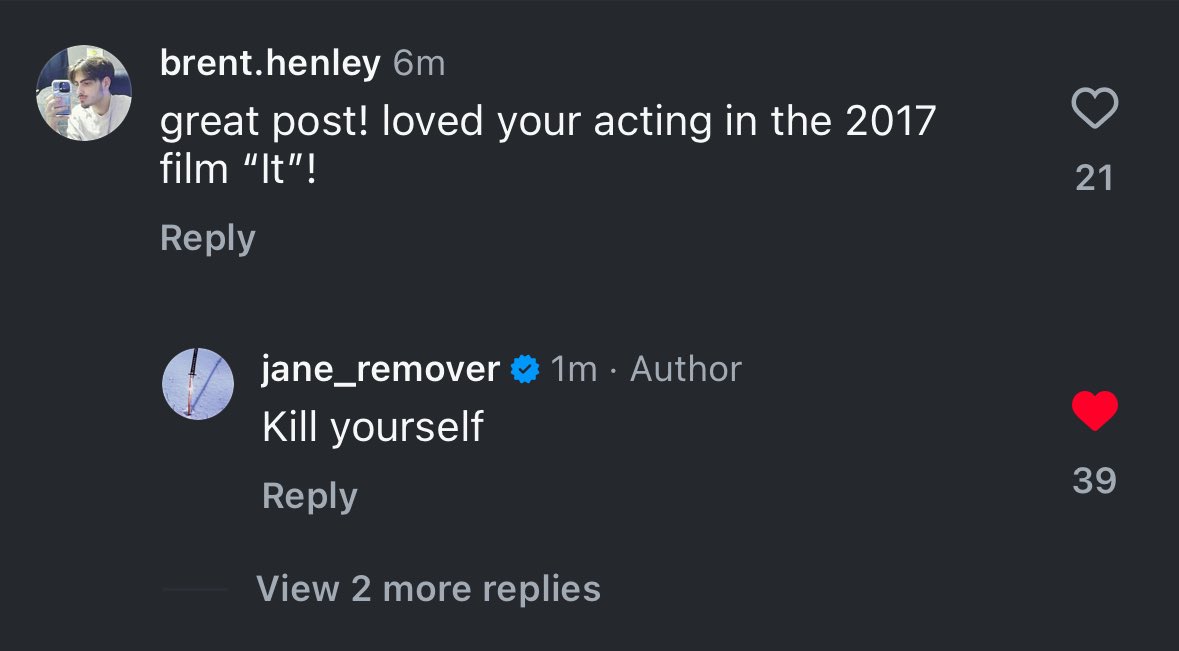Show the 39 likes on jane_remover's reply
Viewport: 1179px width, 651px height.
(1094, 480)
